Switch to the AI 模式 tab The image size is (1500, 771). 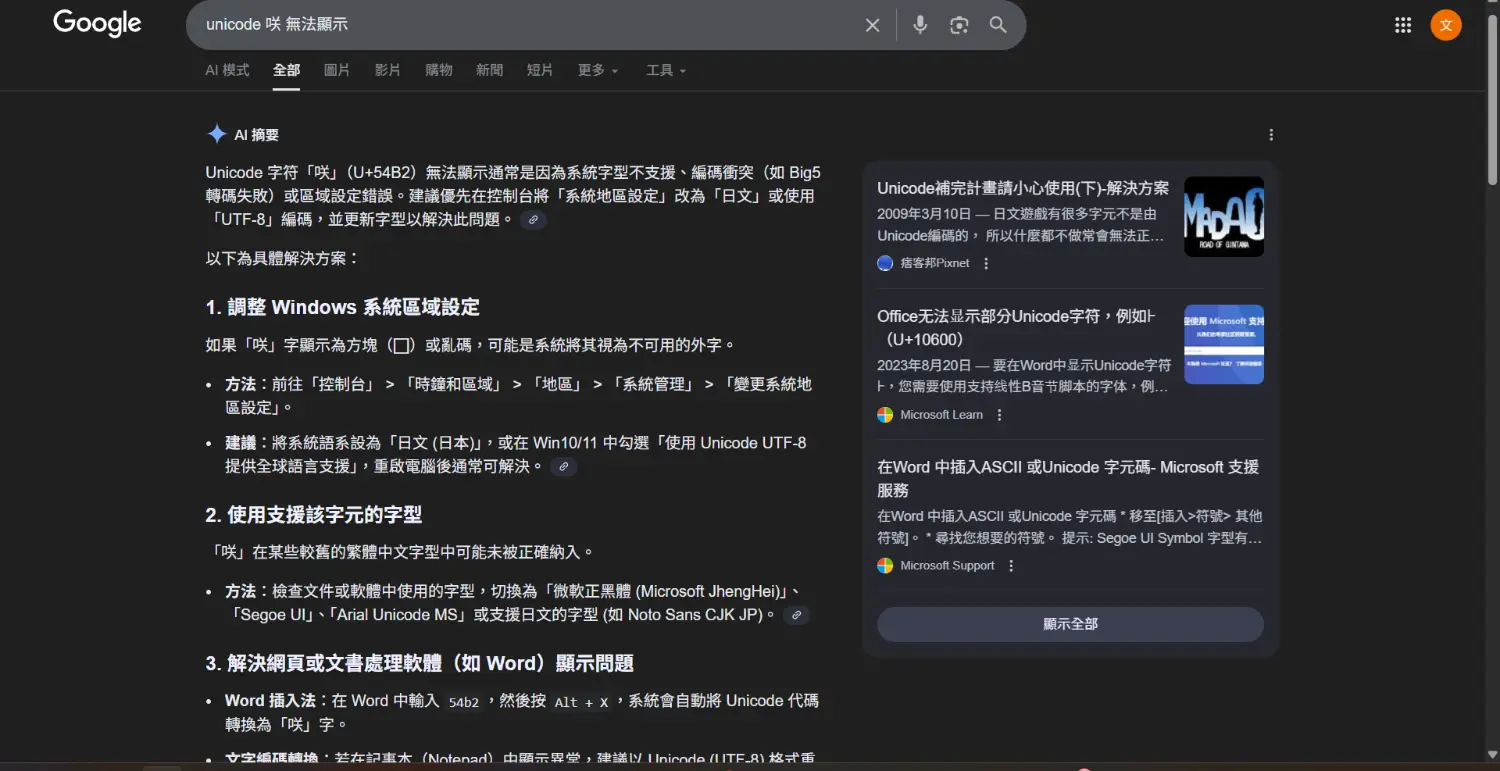(x=227, y=70)
